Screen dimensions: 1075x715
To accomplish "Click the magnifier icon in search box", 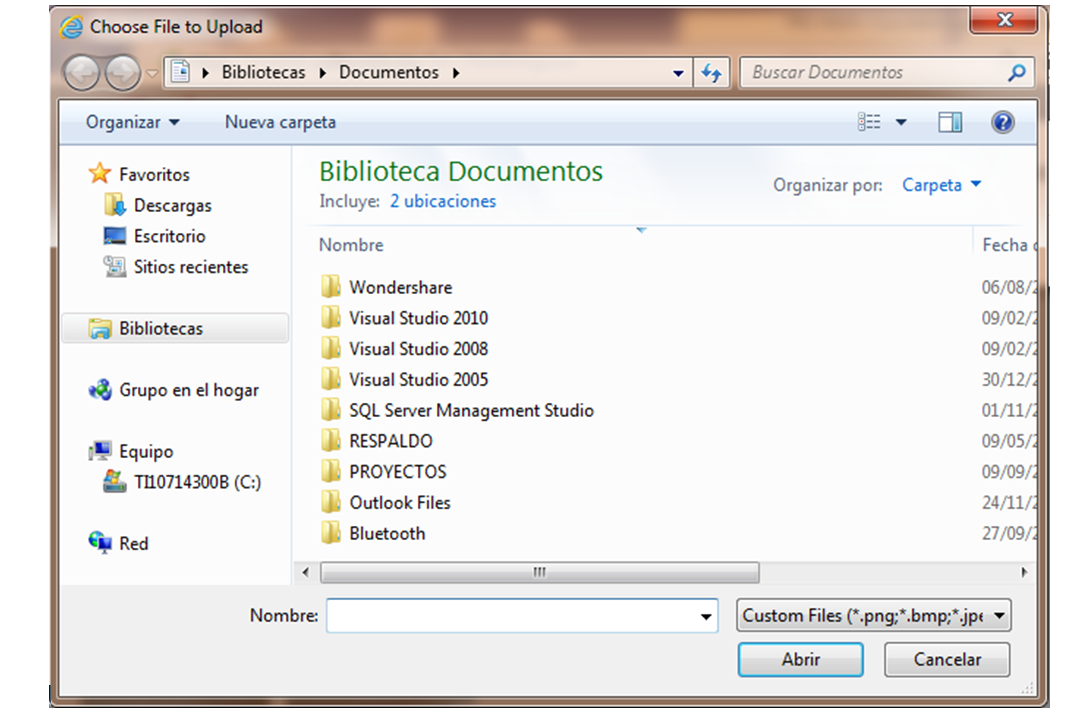I will [1016, 73].
